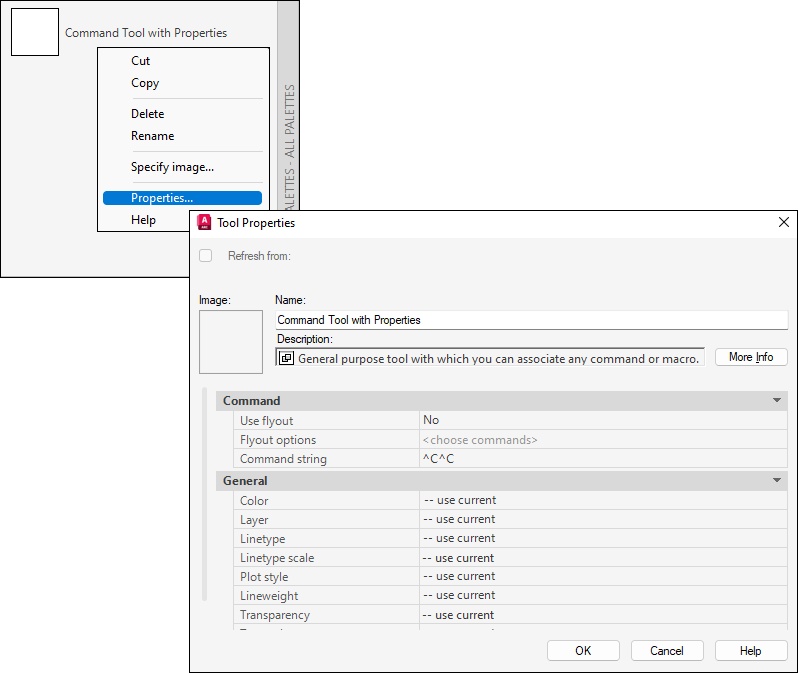Click the ALL PALETTES title bar strip
Screen dimensions: 798x673
pyautogui.click(x=289, y=104)
